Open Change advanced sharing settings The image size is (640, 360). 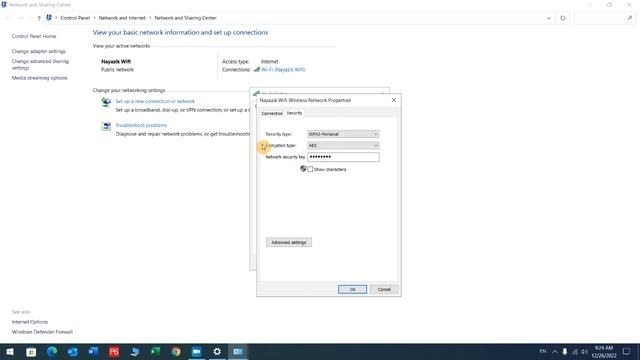point(40,64)
